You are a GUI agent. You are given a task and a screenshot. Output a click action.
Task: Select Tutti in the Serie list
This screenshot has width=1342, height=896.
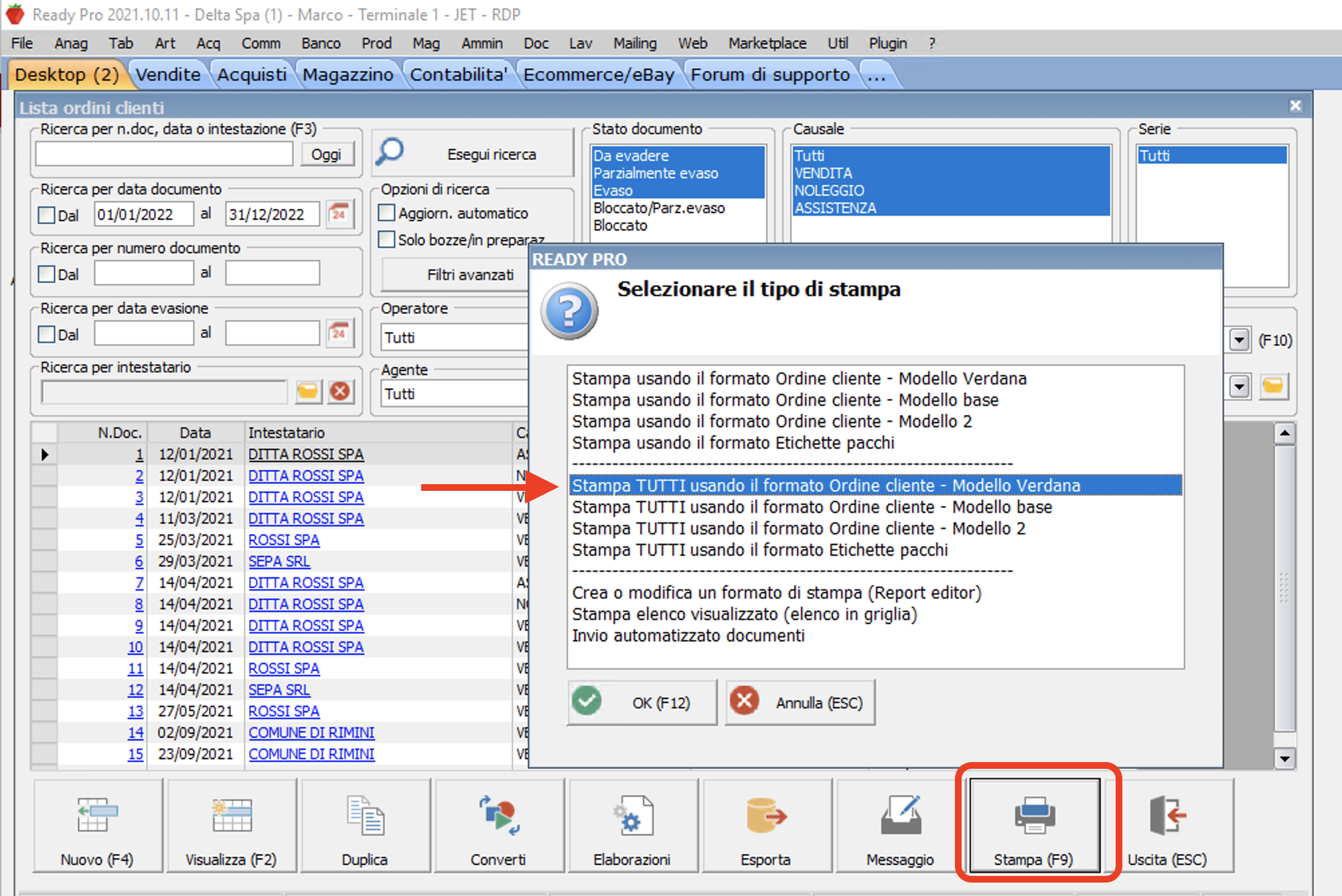1212,155
